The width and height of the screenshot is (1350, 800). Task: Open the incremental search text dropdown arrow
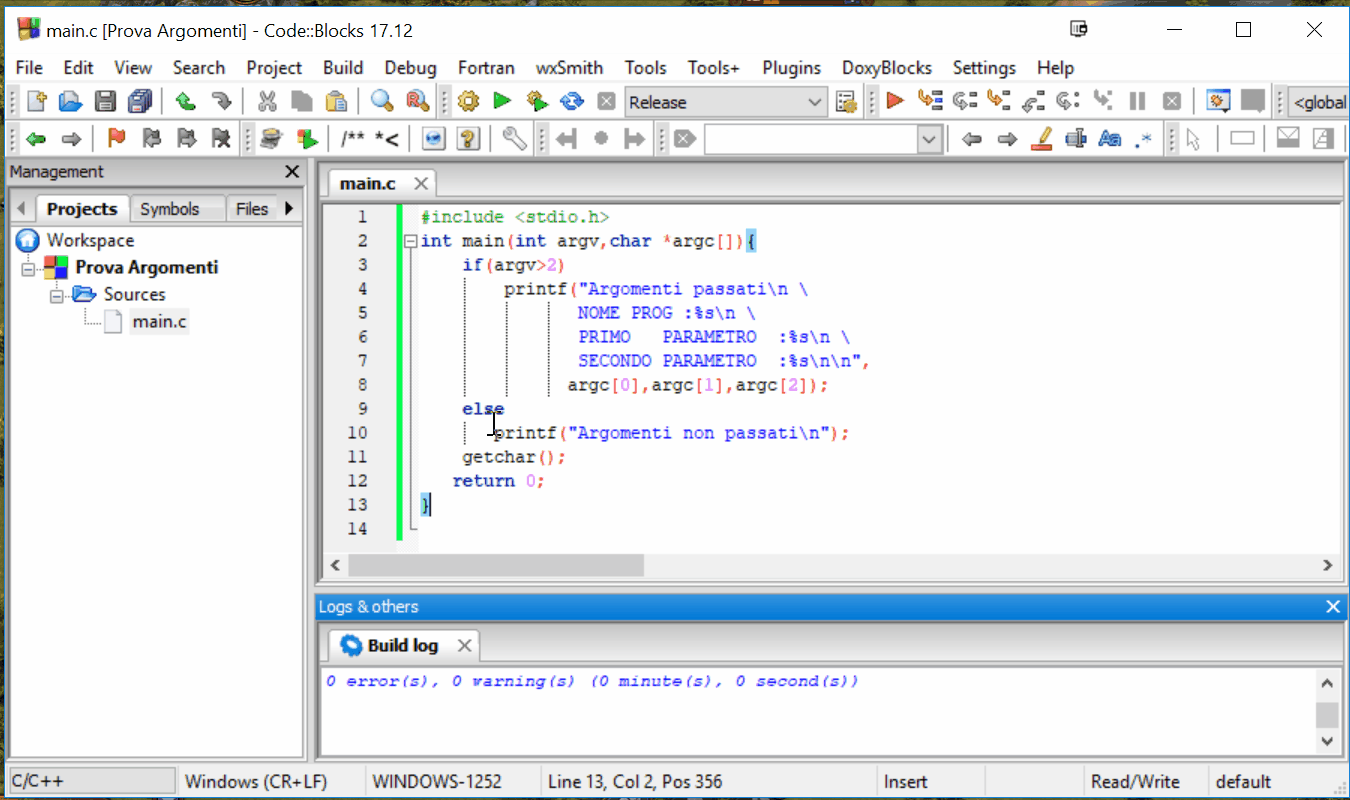point(930,140)
